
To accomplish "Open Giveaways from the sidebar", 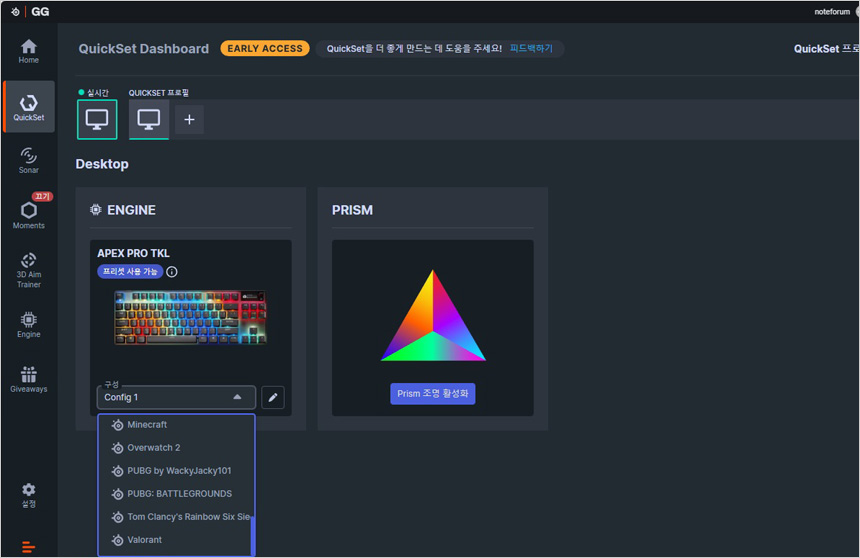I will tap(29, 380).
